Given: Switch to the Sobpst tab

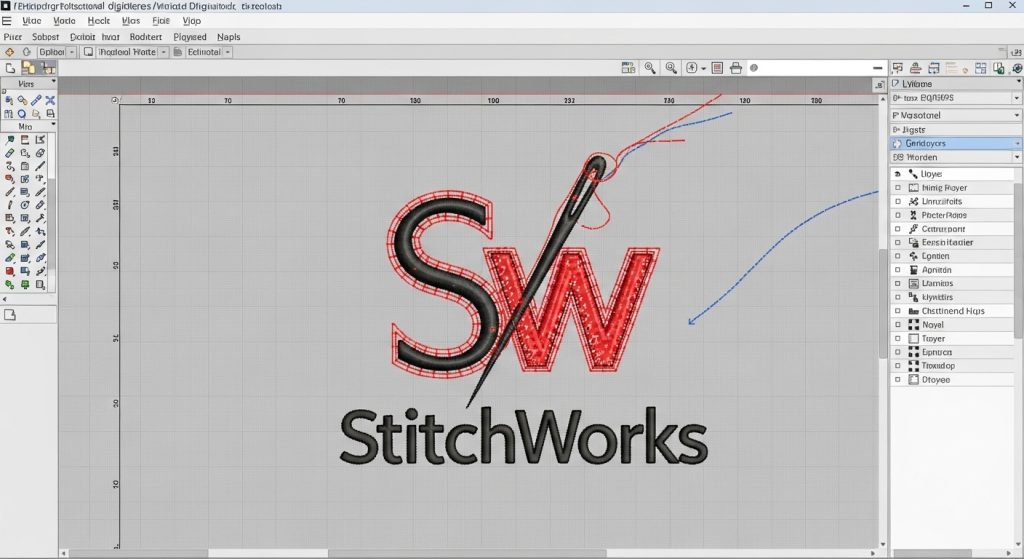Looking at the screenshot, I should (45, 37).
